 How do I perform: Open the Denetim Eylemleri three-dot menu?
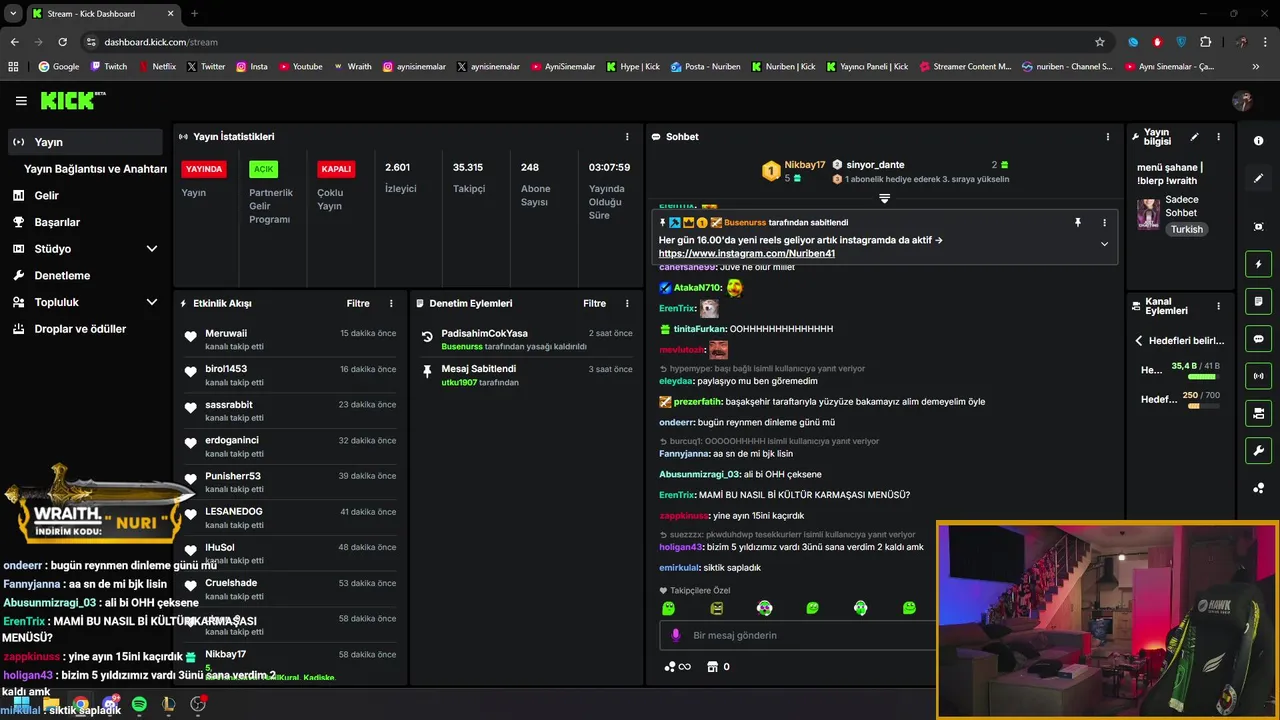point(627,303)
